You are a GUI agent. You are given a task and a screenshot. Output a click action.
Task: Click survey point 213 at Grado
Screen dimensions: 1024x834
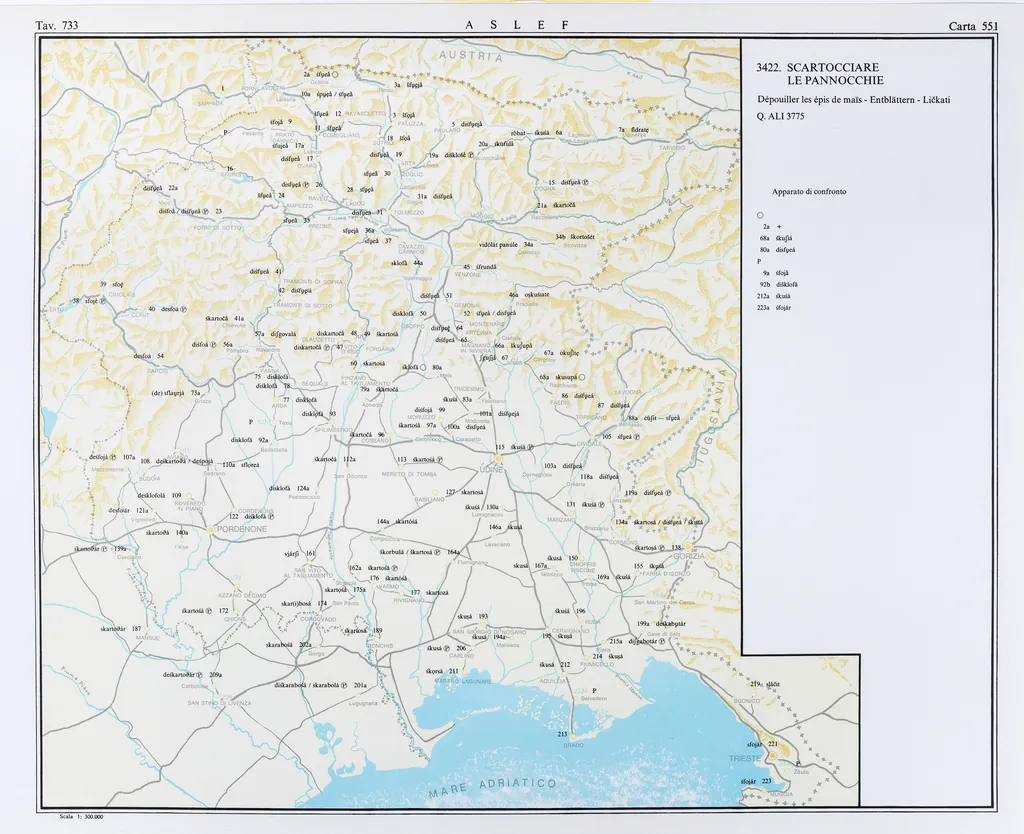coord(562,734)
